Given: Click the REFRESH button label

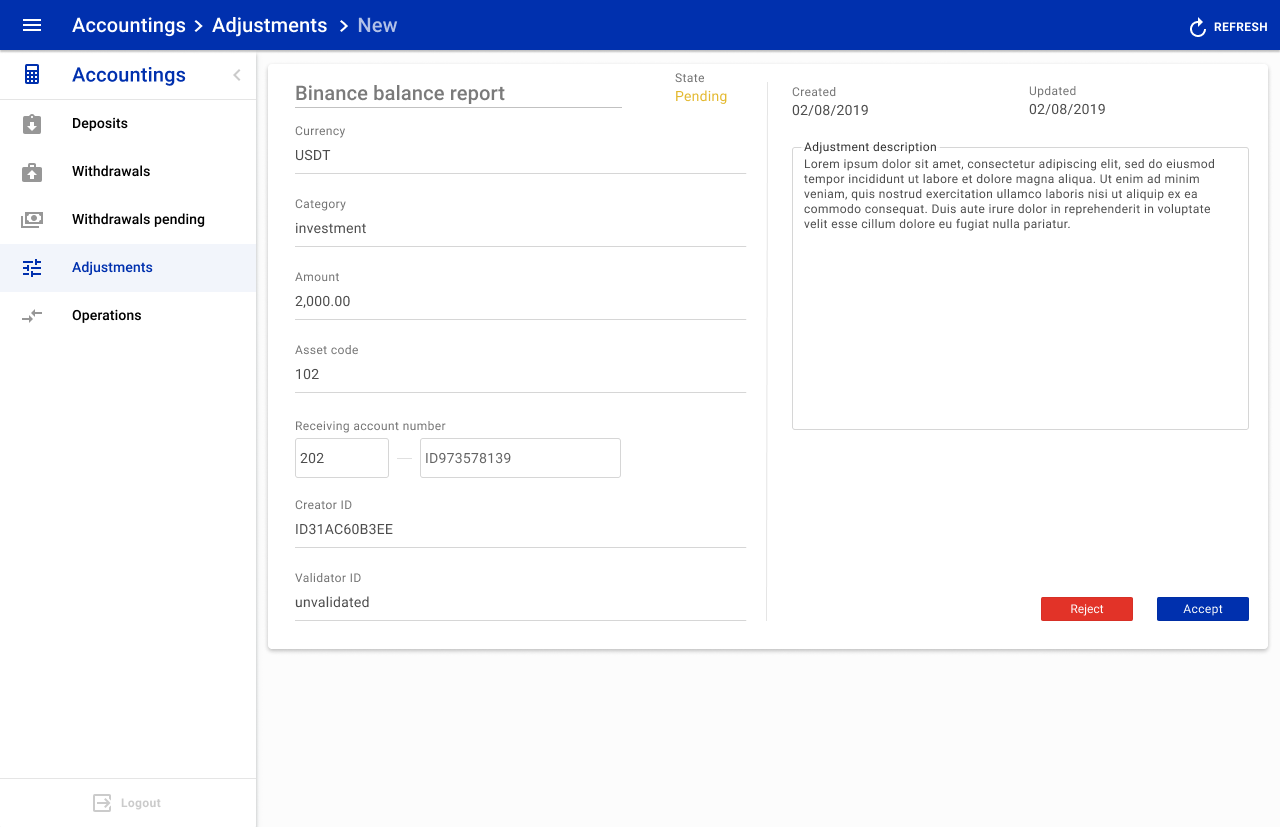Looking at the screenshot, I should (1241, 27).
